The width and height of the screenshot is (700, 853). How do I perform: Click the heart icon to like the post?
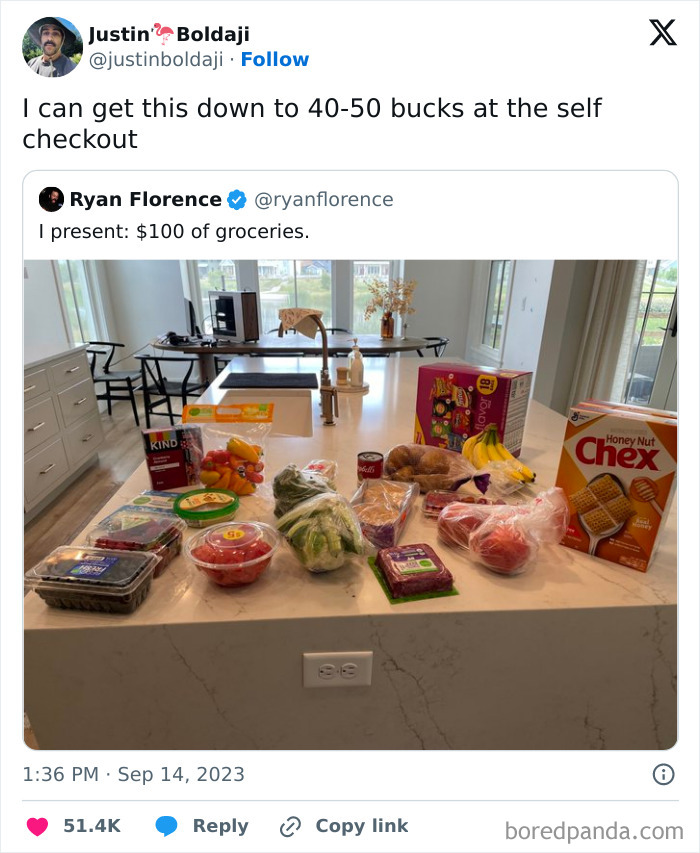pos(37,825)
